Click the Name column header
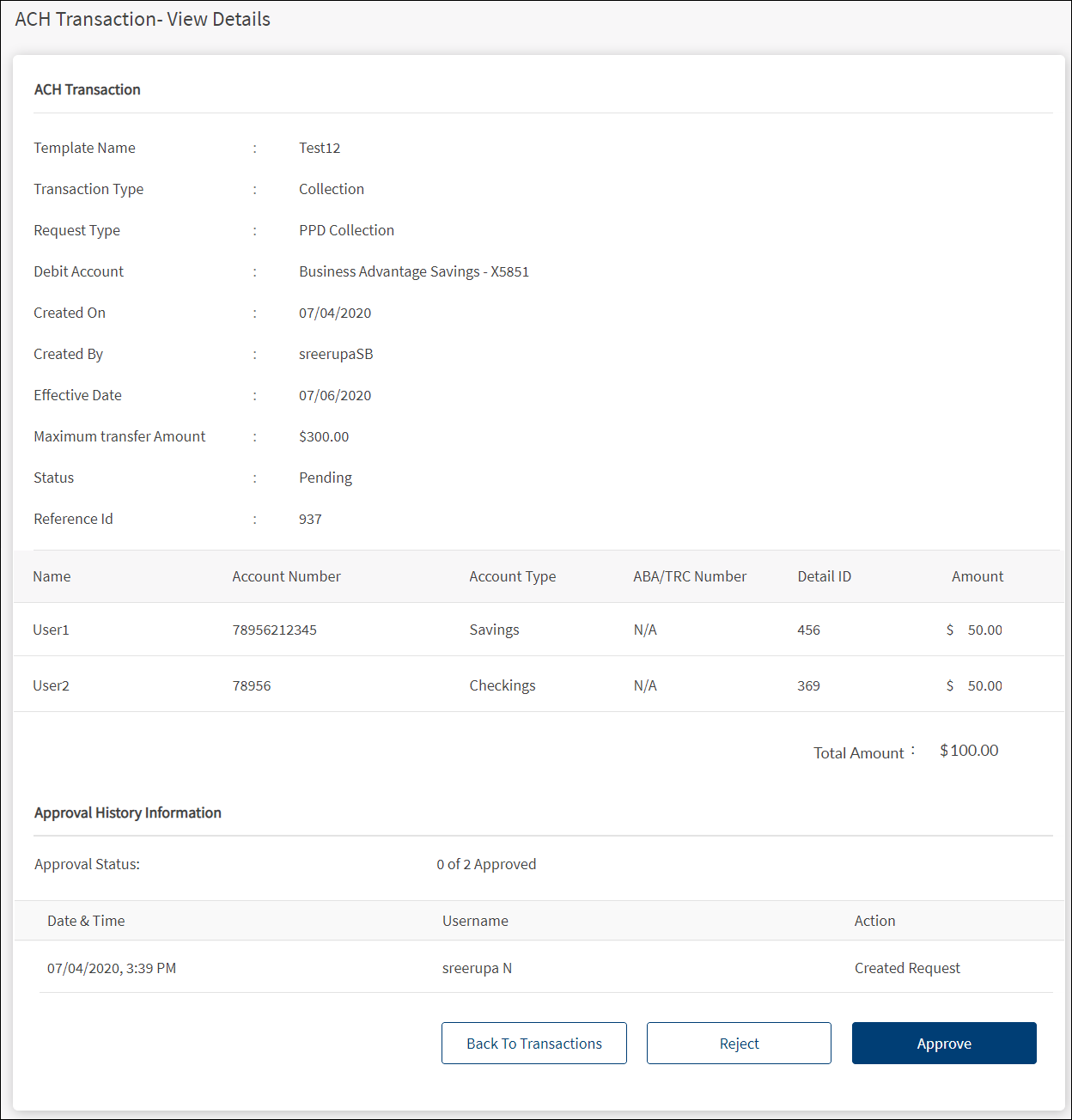Viewport: 1072px width, 1120px height. pyautogui.click(x=52, y=576)
